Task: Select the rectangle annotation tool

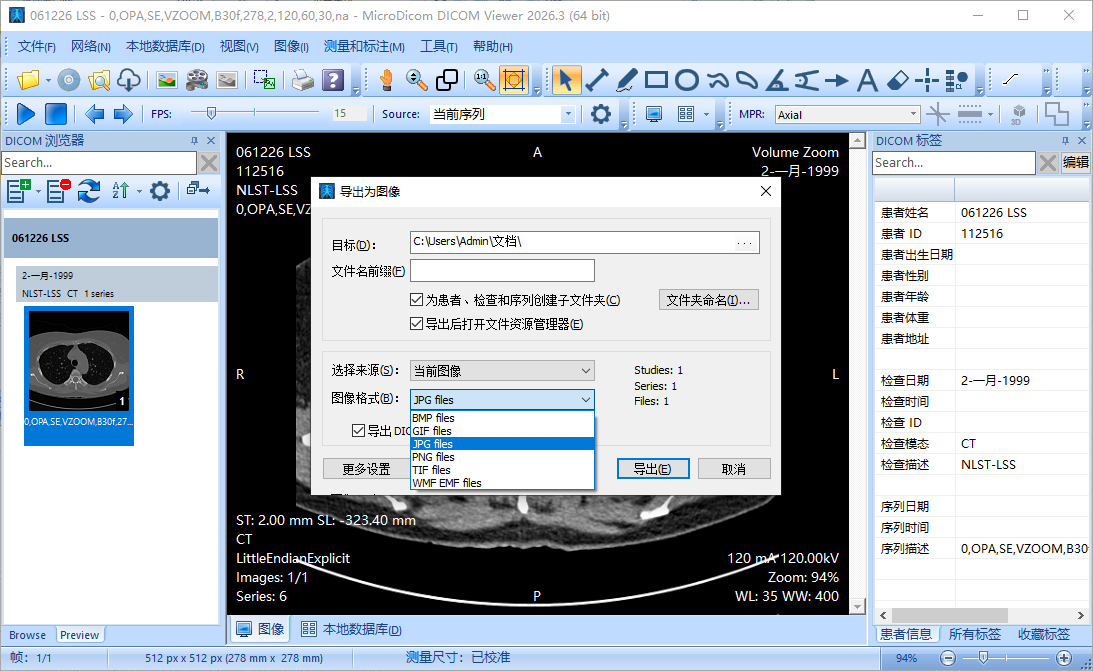Action: (x=656, y=80)
